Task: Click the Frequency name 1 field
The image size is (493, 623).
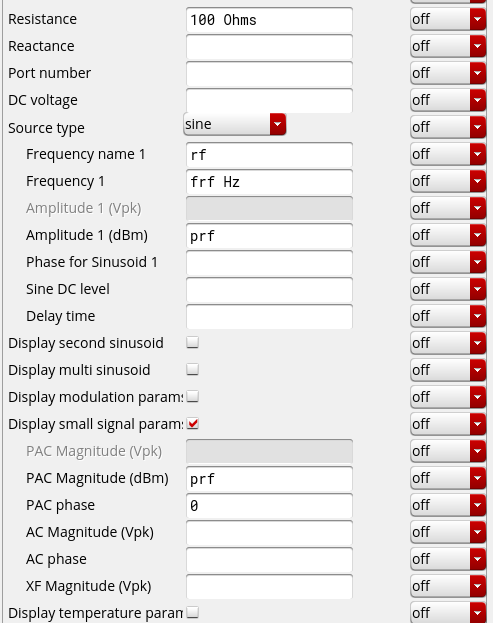Action: click(269, 155)
